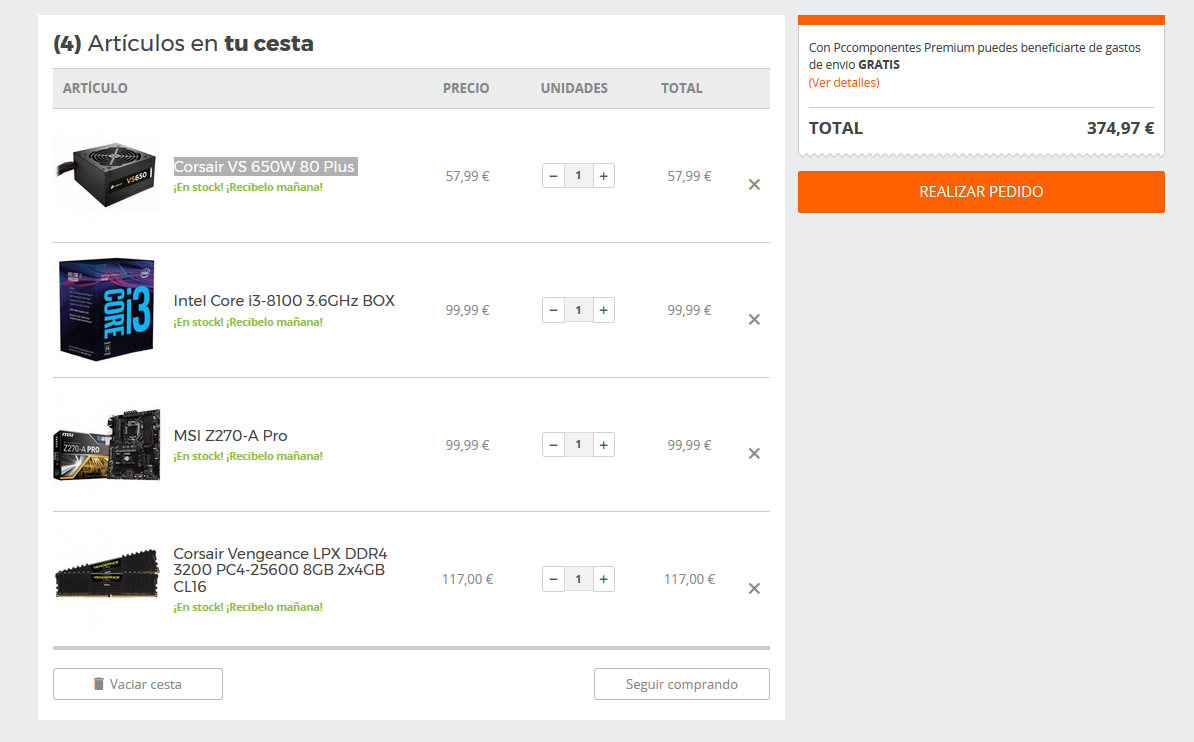
Task: Open the Corsair Vengeance LPX DDR4 product link
Action: tap(279, 570)
